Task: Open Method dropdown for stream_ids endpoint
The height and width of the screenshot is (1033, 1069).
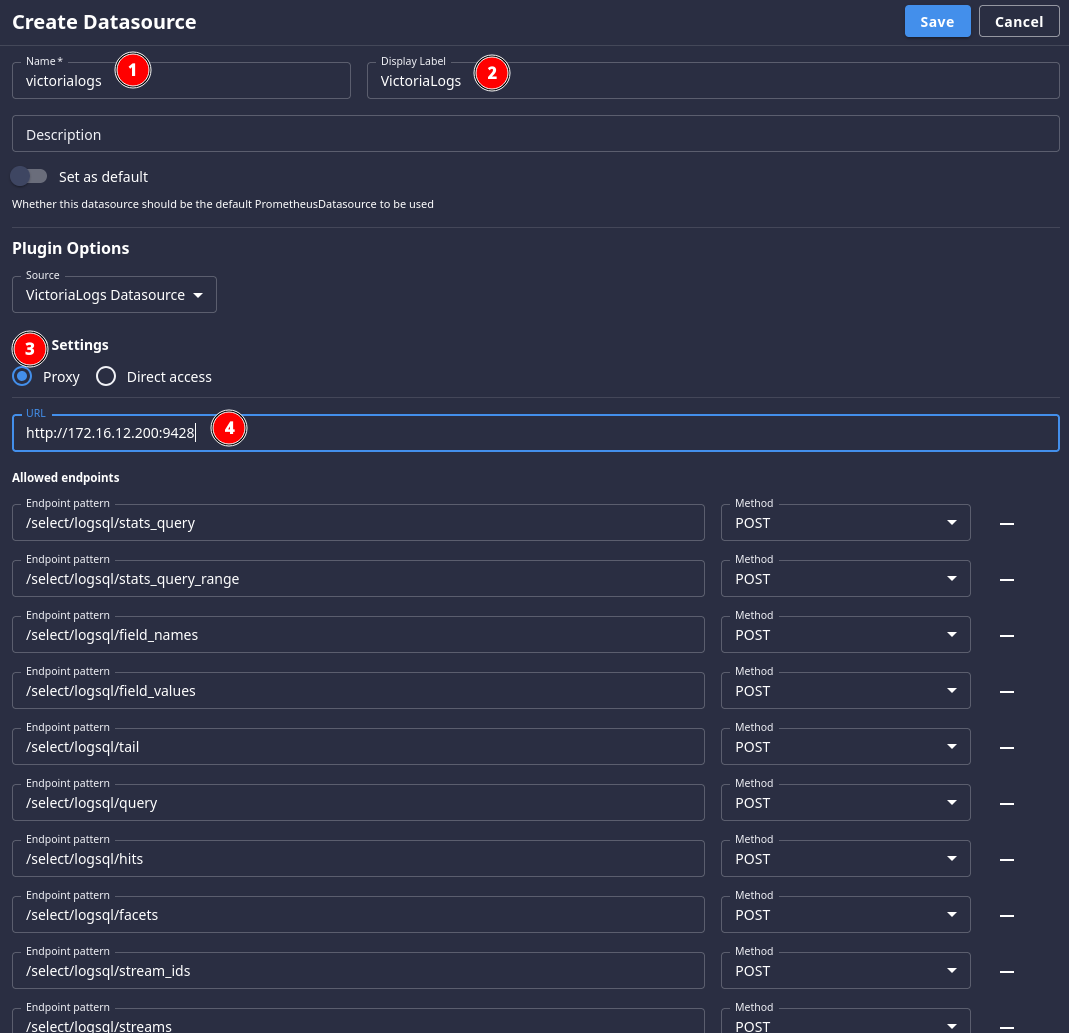Action: 845,970
